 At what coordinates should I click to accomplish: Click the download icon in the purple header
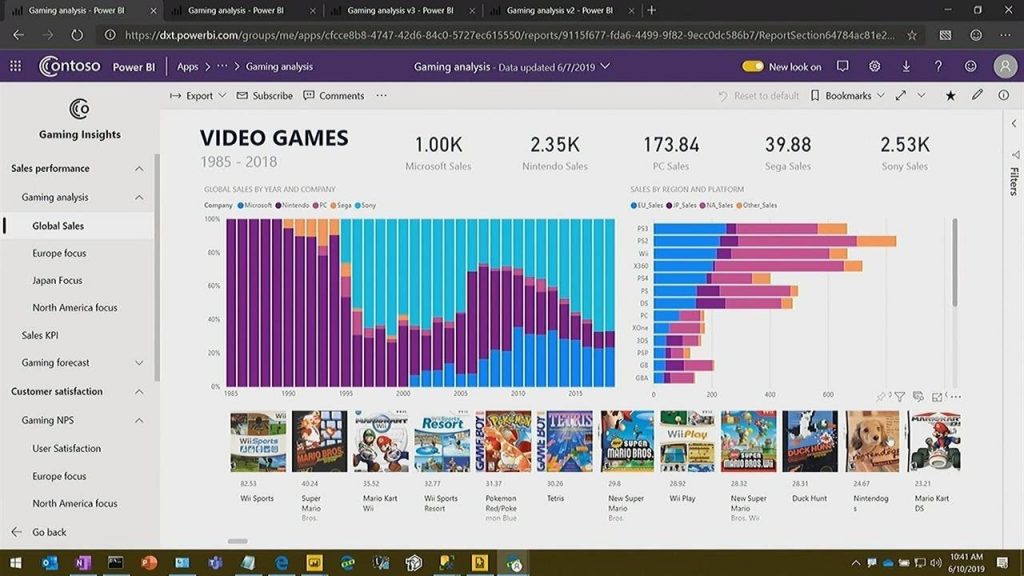point(905,66)
